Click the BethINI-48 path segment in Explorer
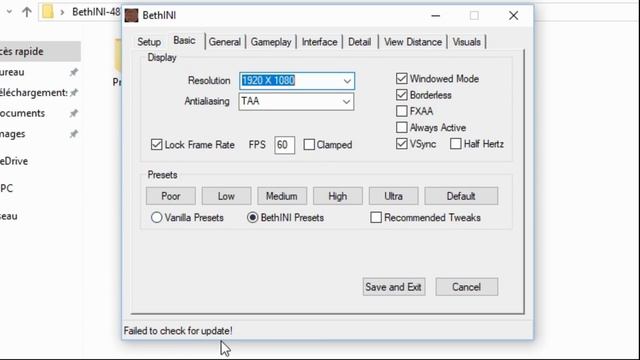 (96, 12)
